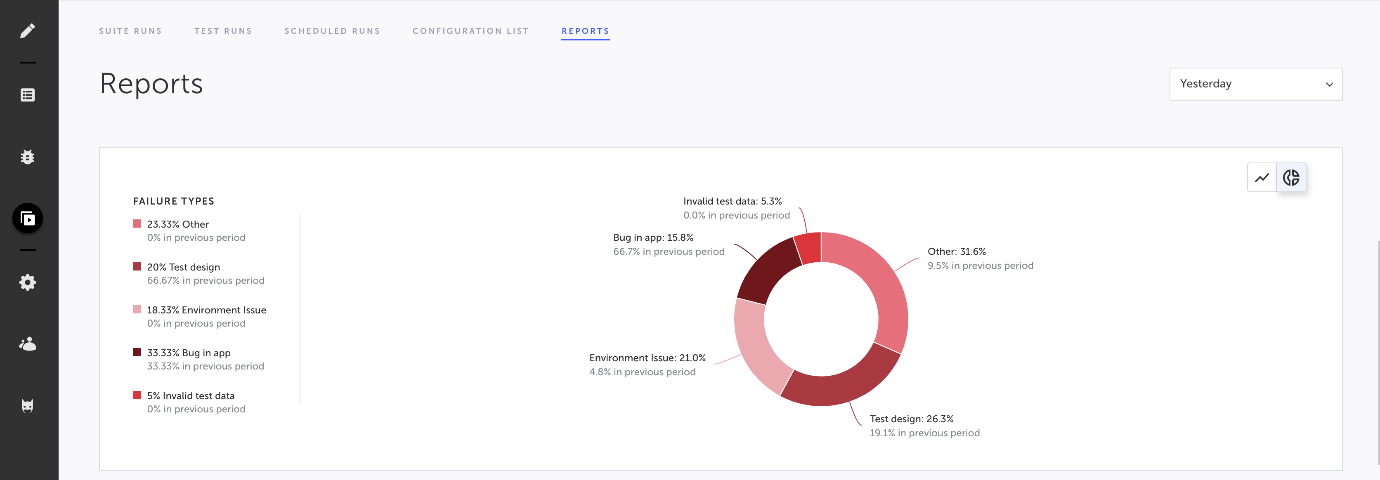Click the Bug in app legend swatch
1380x480 pixels.
137,353
